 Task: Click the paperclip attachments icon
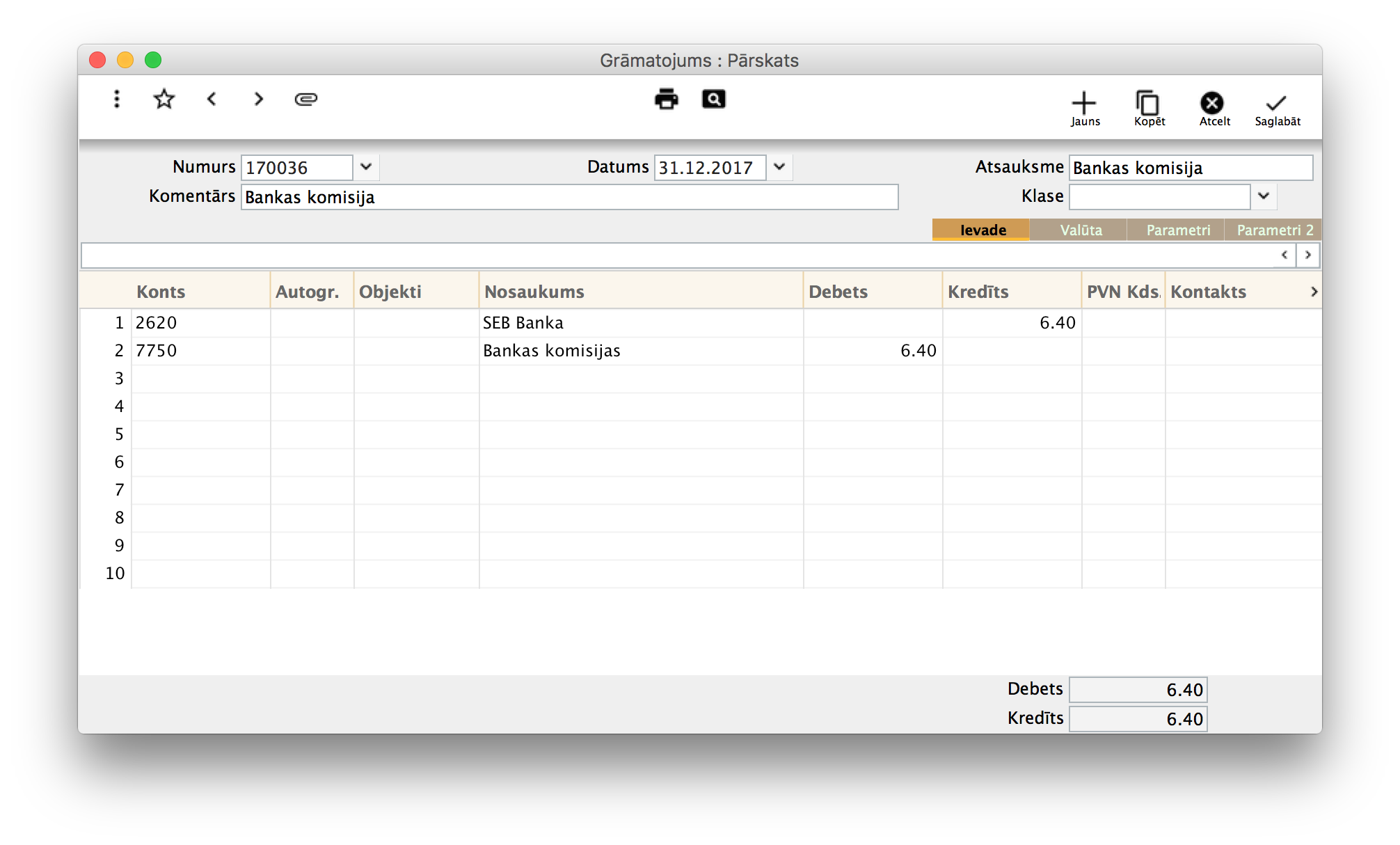click(x=306, y=100)
